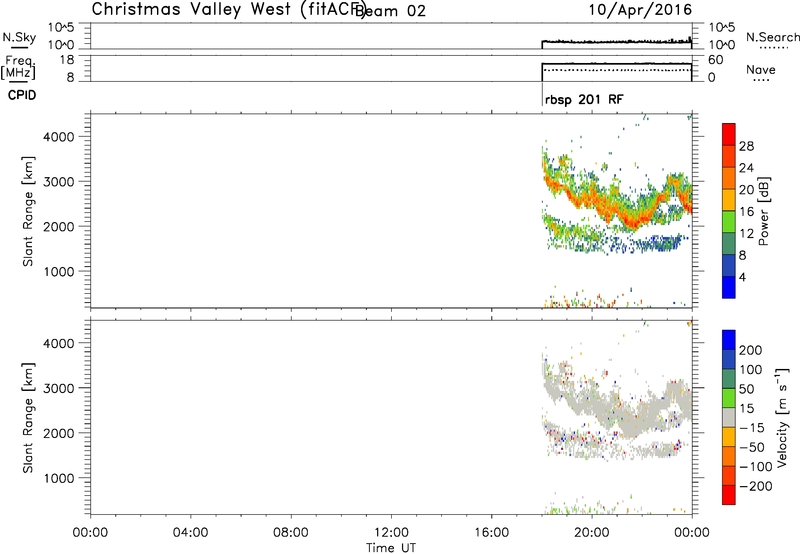Select the 'Beam 02' label in the title
This screenshot has width=800, height=554.
tap(390, 11)
